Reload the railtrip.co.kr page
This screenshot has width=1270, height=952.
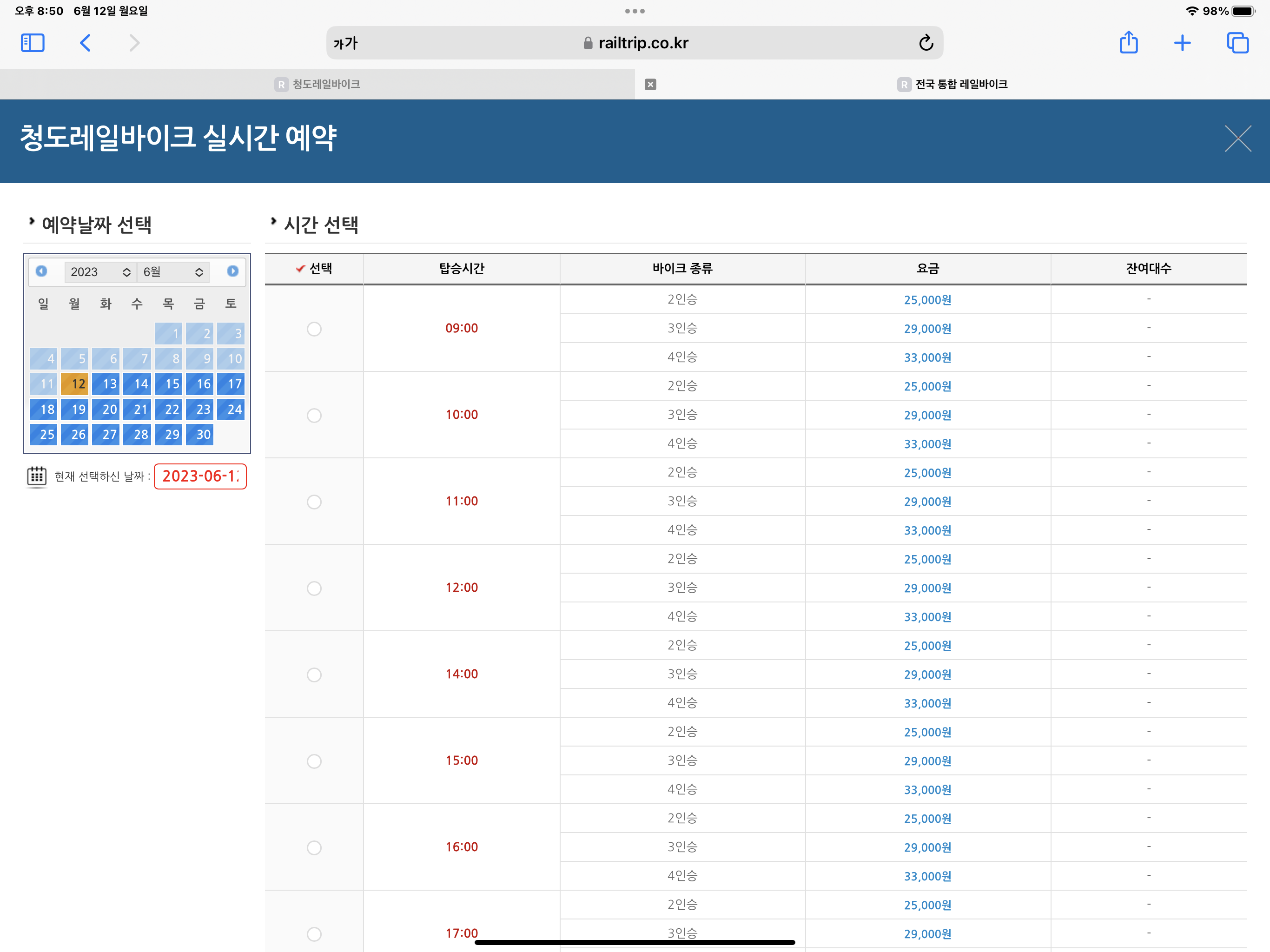click(926, 43)
